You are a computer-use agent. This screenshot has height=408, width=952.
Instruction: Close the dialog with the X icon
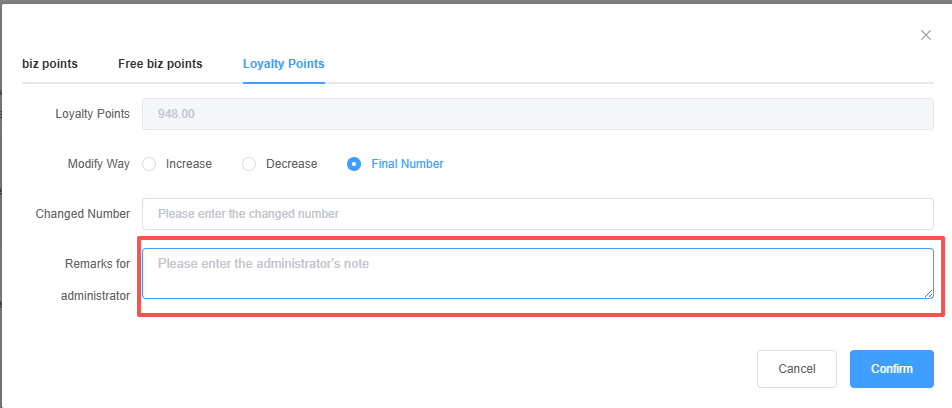[x=925, y=35]
